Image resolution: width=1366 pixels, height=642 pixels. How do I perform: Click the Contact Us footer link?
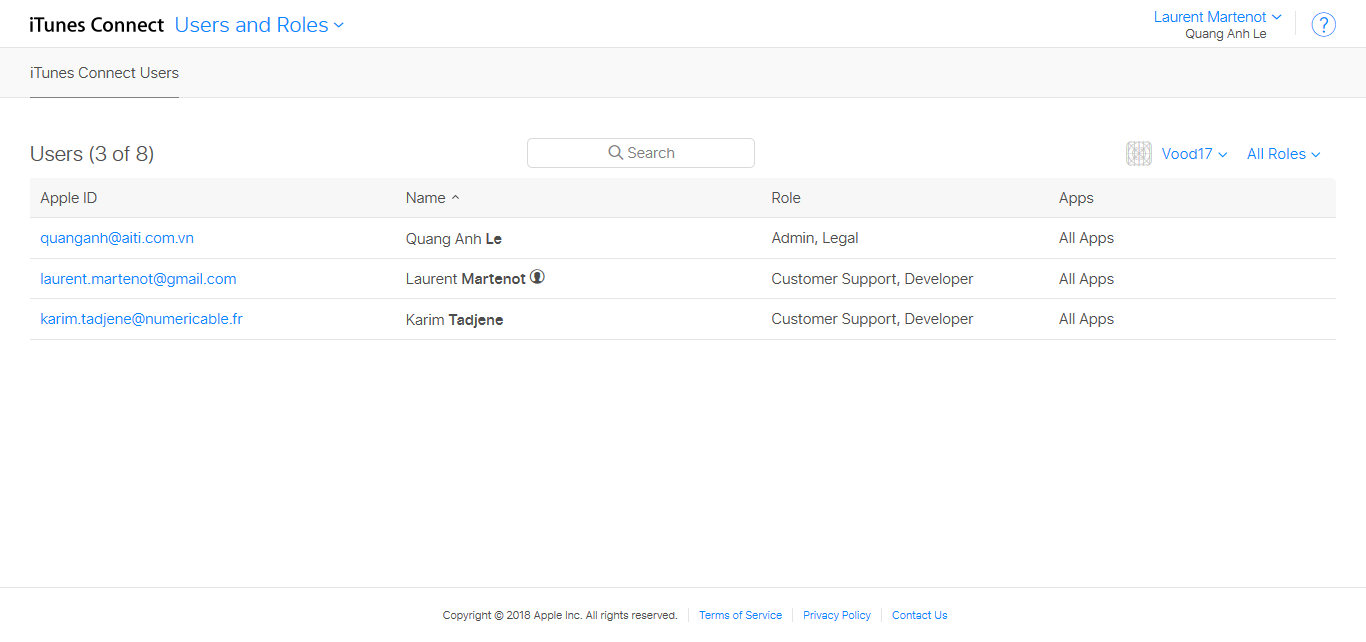919,615
